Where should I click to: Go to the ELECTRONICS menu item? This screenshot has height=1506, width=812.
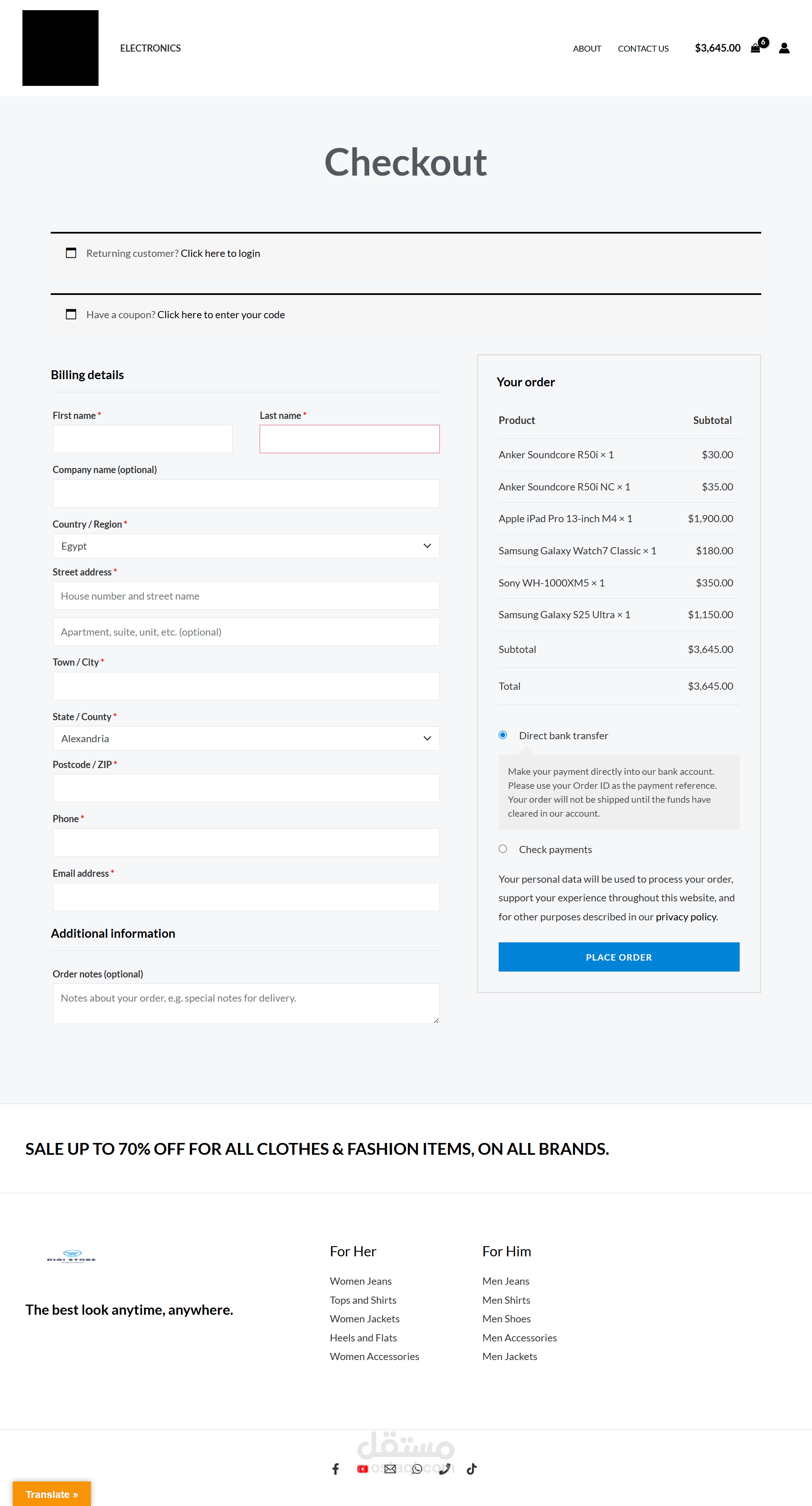[x=150, y=48]
